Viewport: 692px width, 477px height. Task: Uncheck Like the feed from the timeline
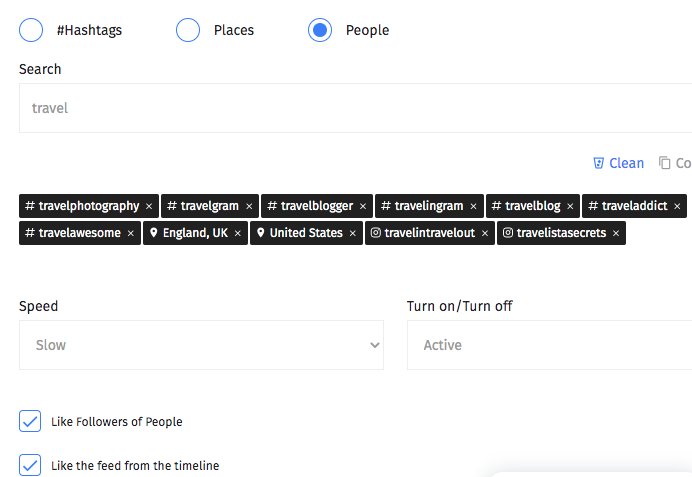click(30, 465)
